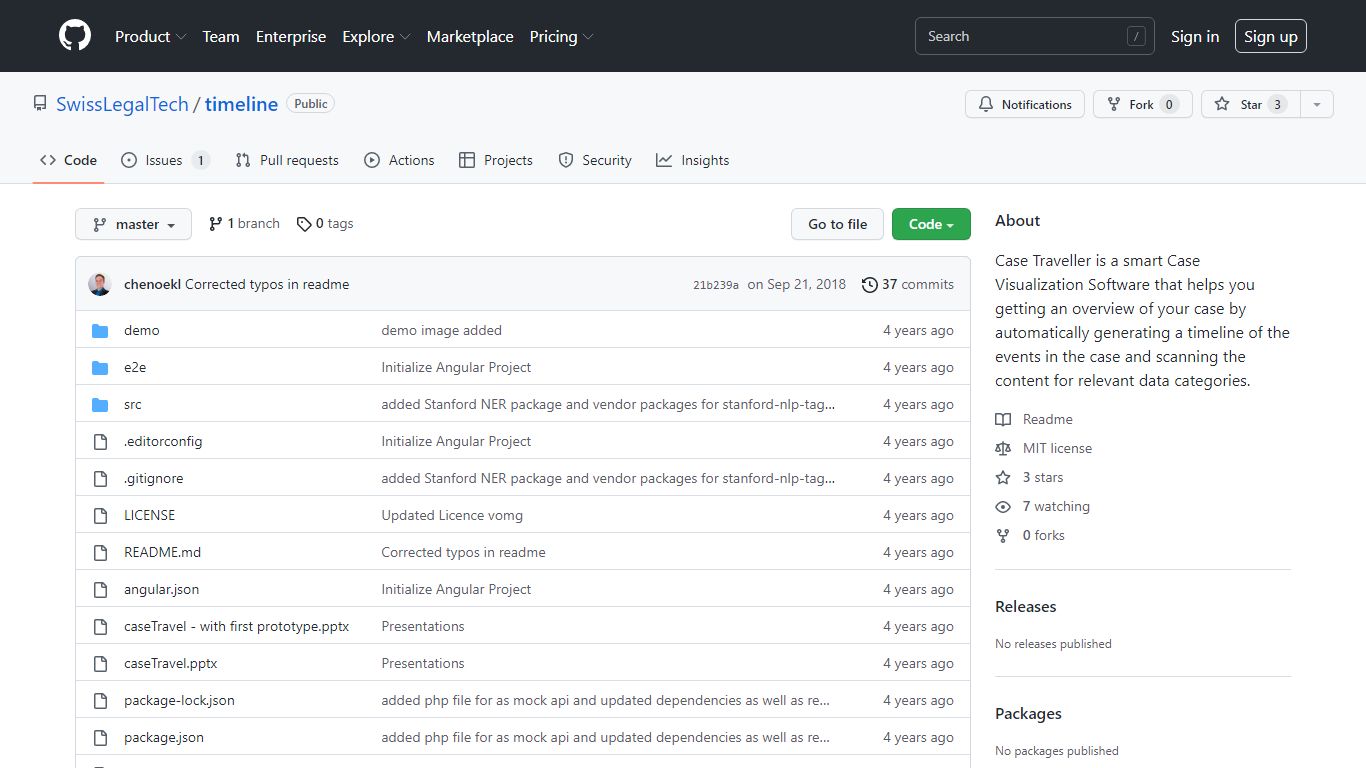Viewport: 1366px width, 768px height.
Task: Open the Pricing dropdown menu
Action: click(x=561, y=36)
